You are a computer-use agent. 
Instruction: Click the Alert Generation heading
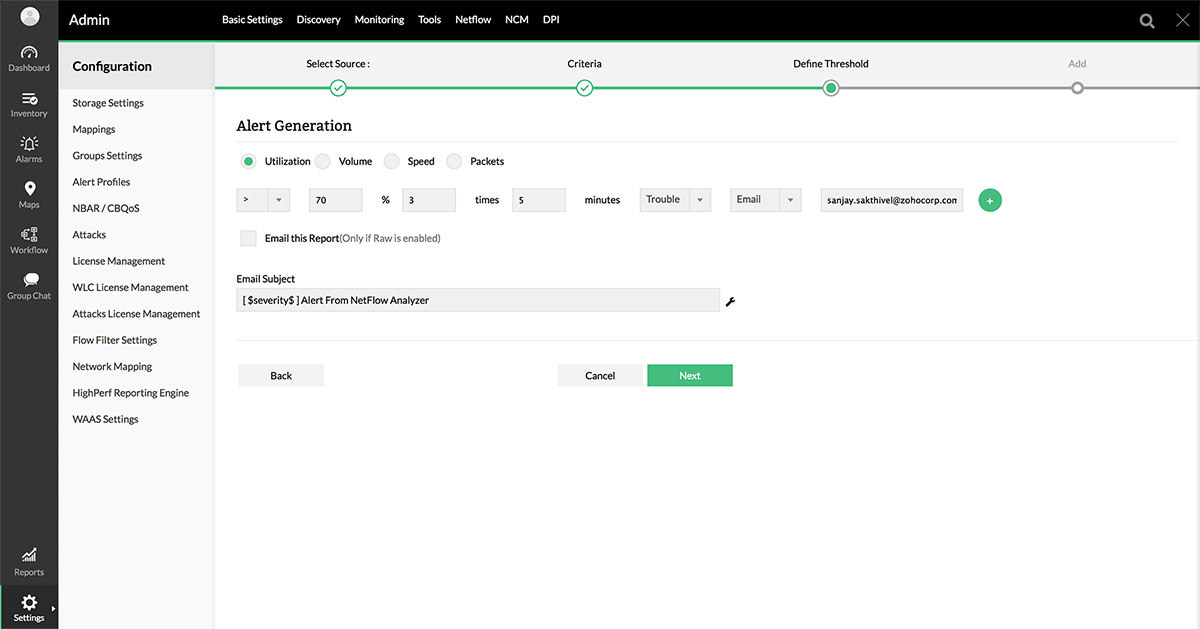[294, 126]
